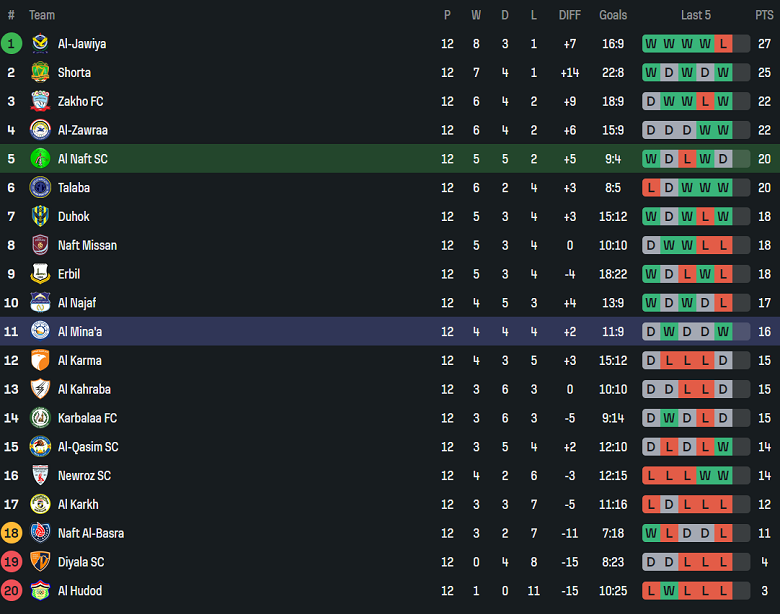Click the Al Karma orange badge icon

(40, 360)
